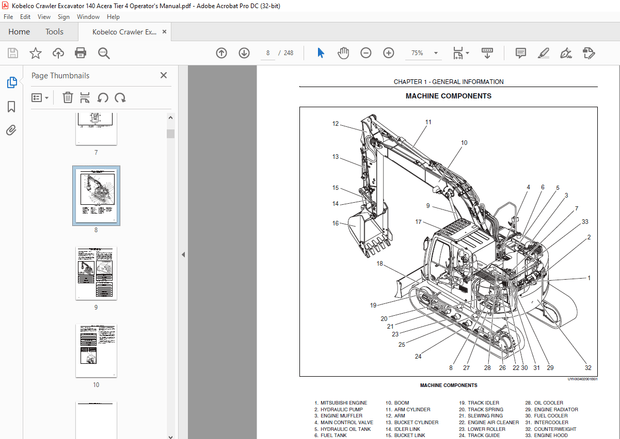Viewport: 620px width, 439px height.
Task: Rotate page clockwise
Action: [120, 97]
